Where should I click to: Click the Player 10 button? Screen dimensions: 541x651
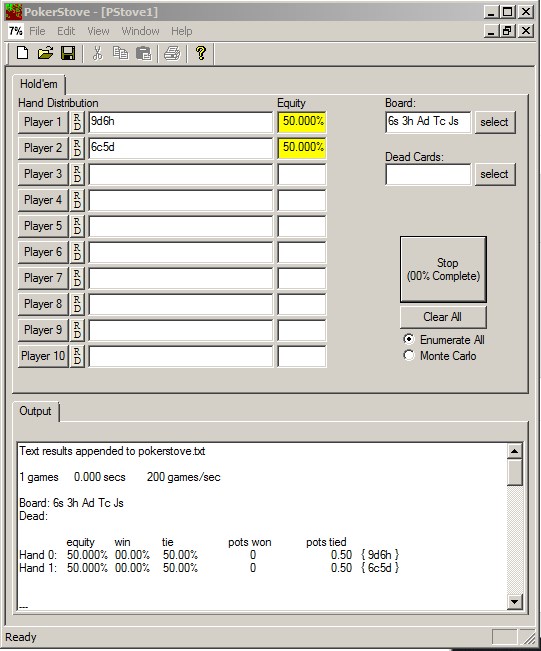43,356
